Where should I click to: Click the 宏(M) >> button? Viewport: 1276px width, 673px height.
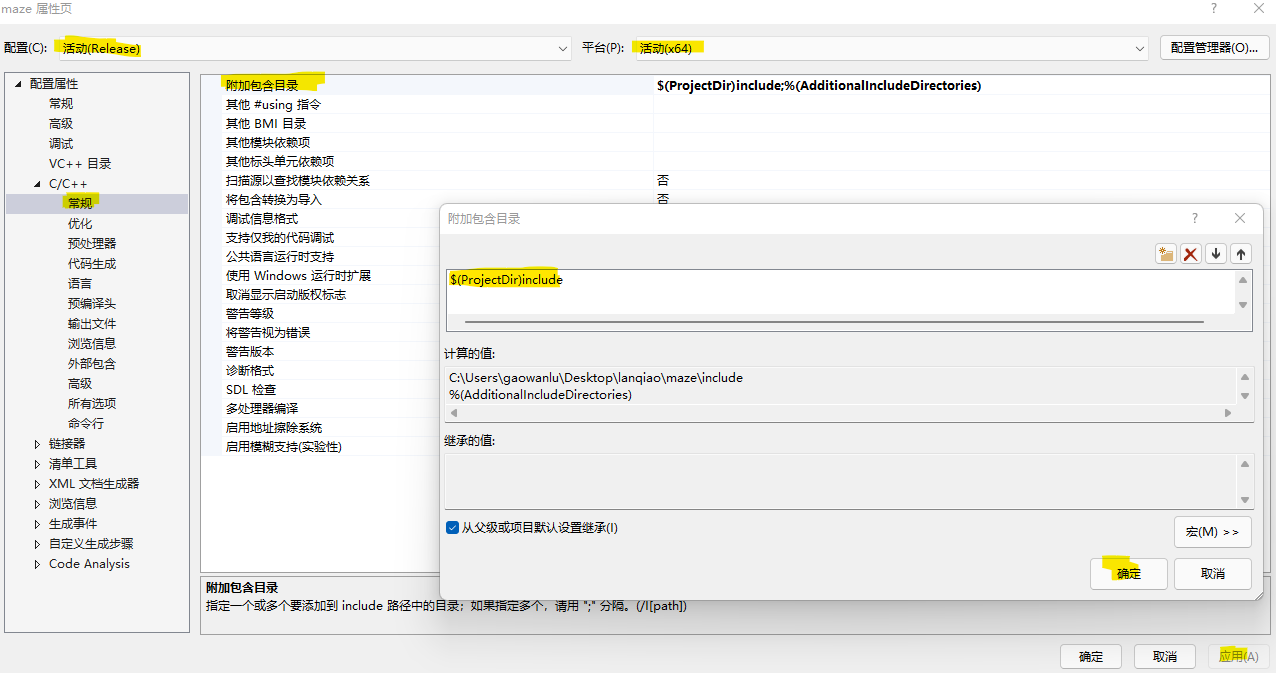[x=1212, y=531]
